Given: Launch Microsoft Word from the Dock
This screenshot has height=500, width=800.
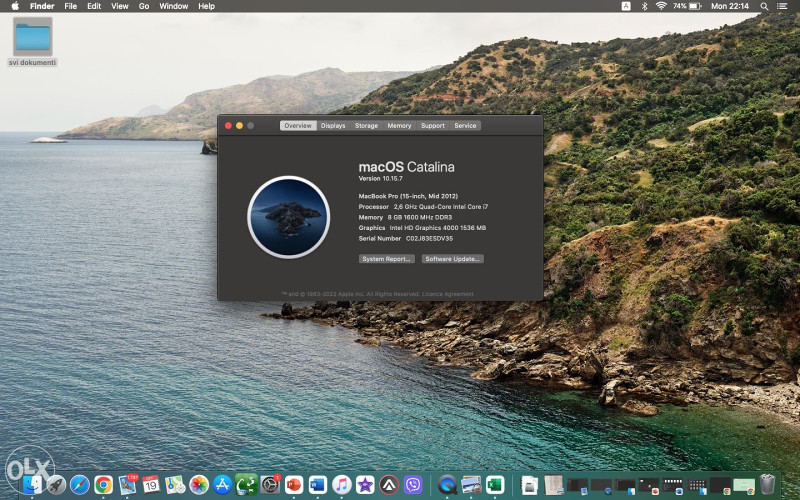Looking at the screenshot, I should [x=318, y=485].
